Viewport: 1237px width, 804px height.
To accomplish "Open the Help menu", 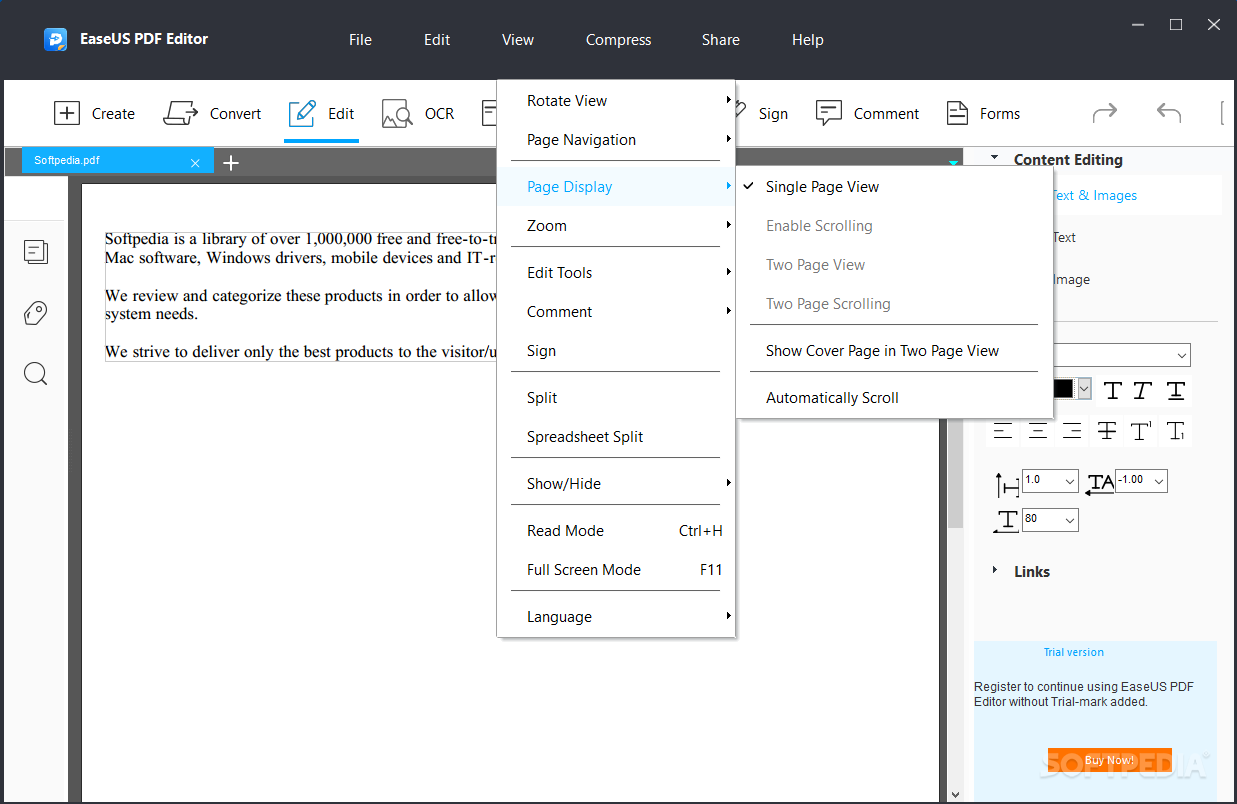I will tap(808, 40).
